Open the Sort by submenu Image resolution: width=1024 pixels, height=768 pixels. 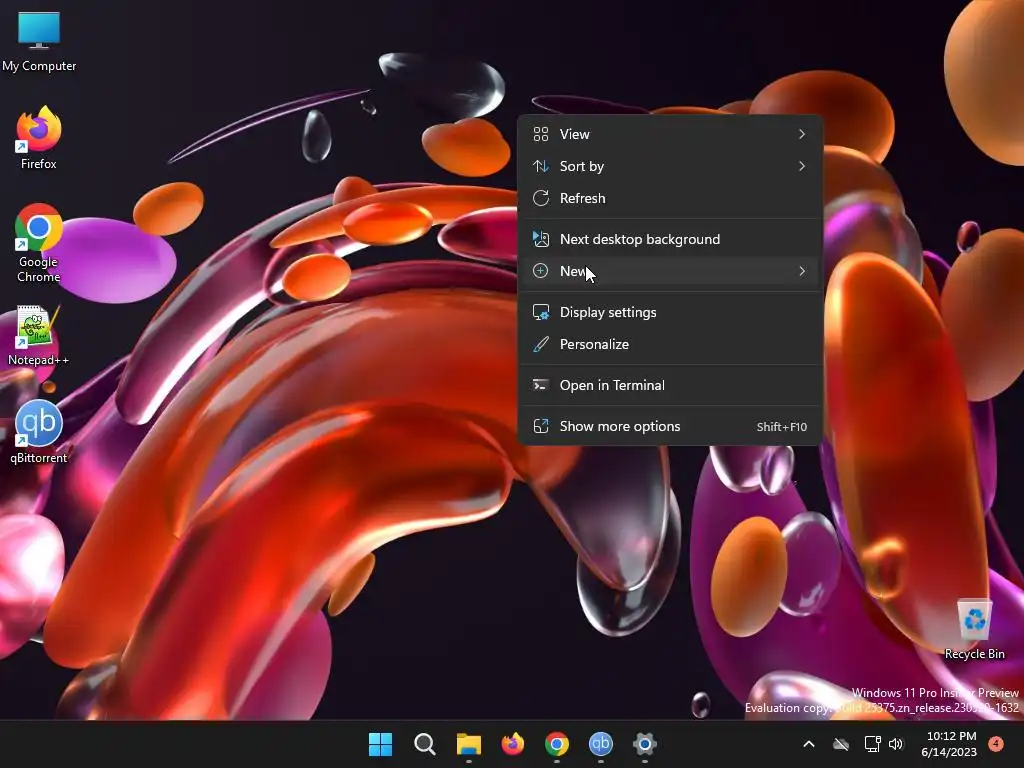pyautogui.click(x=670, y=166)
